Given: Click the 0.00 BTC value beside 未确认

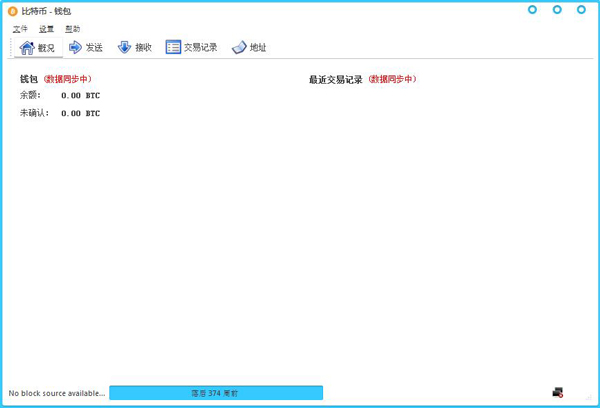Looking at the screenshot, I should click(80, 113).
